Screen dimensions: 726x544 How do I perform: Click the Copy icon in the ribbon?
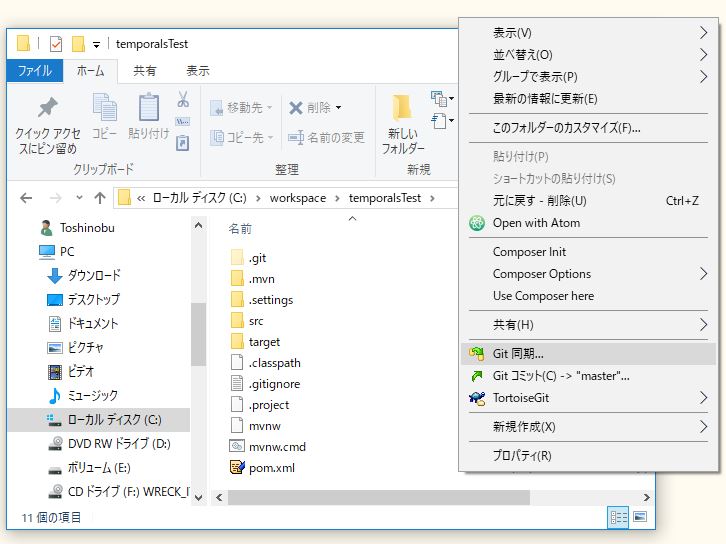[105, 106]
